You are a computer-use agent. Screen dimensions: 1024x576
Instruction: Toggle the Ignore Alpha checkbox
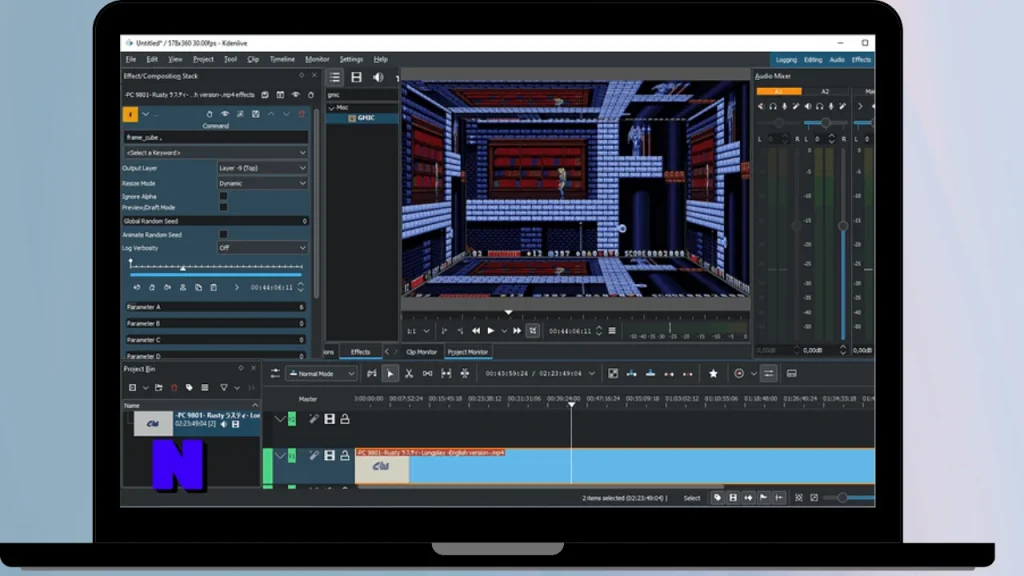click(x=223, y=196)
